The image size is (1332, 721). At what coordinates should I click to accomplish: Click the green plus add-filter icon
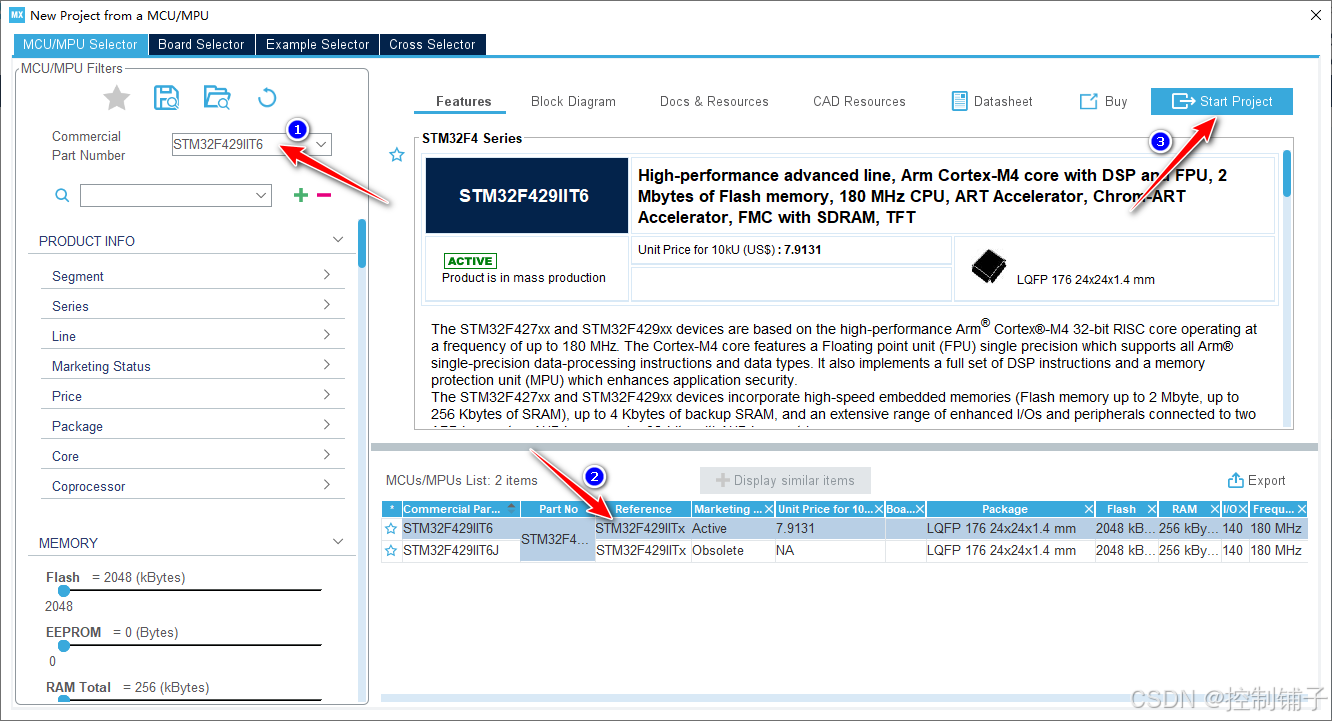300,195
